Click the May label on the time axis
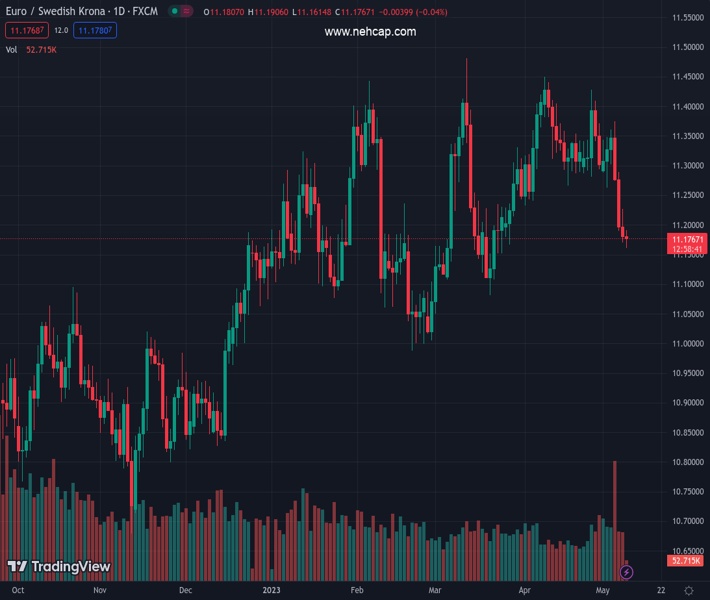 602,590
